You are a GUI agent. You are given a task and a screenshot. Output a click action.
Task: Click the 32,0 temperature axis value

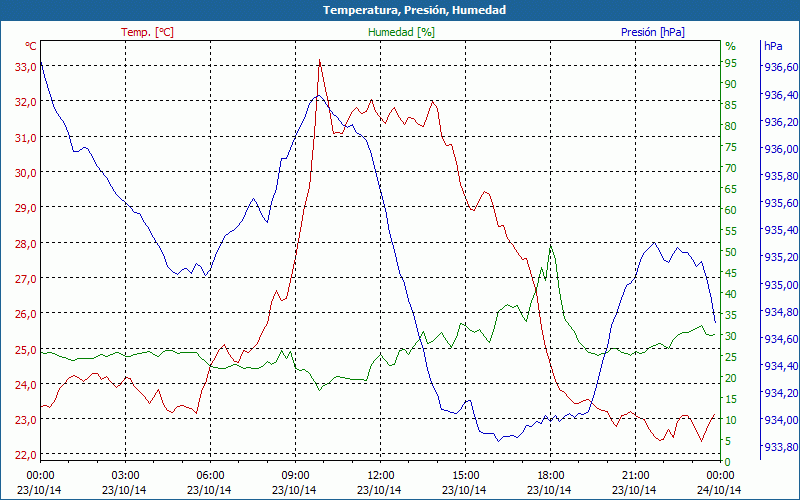26,102
